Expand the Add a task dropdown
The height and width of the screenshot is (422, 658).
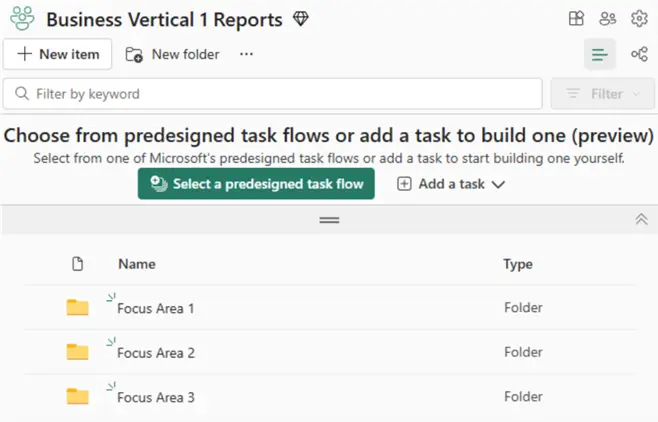click(x=451, y=184)
